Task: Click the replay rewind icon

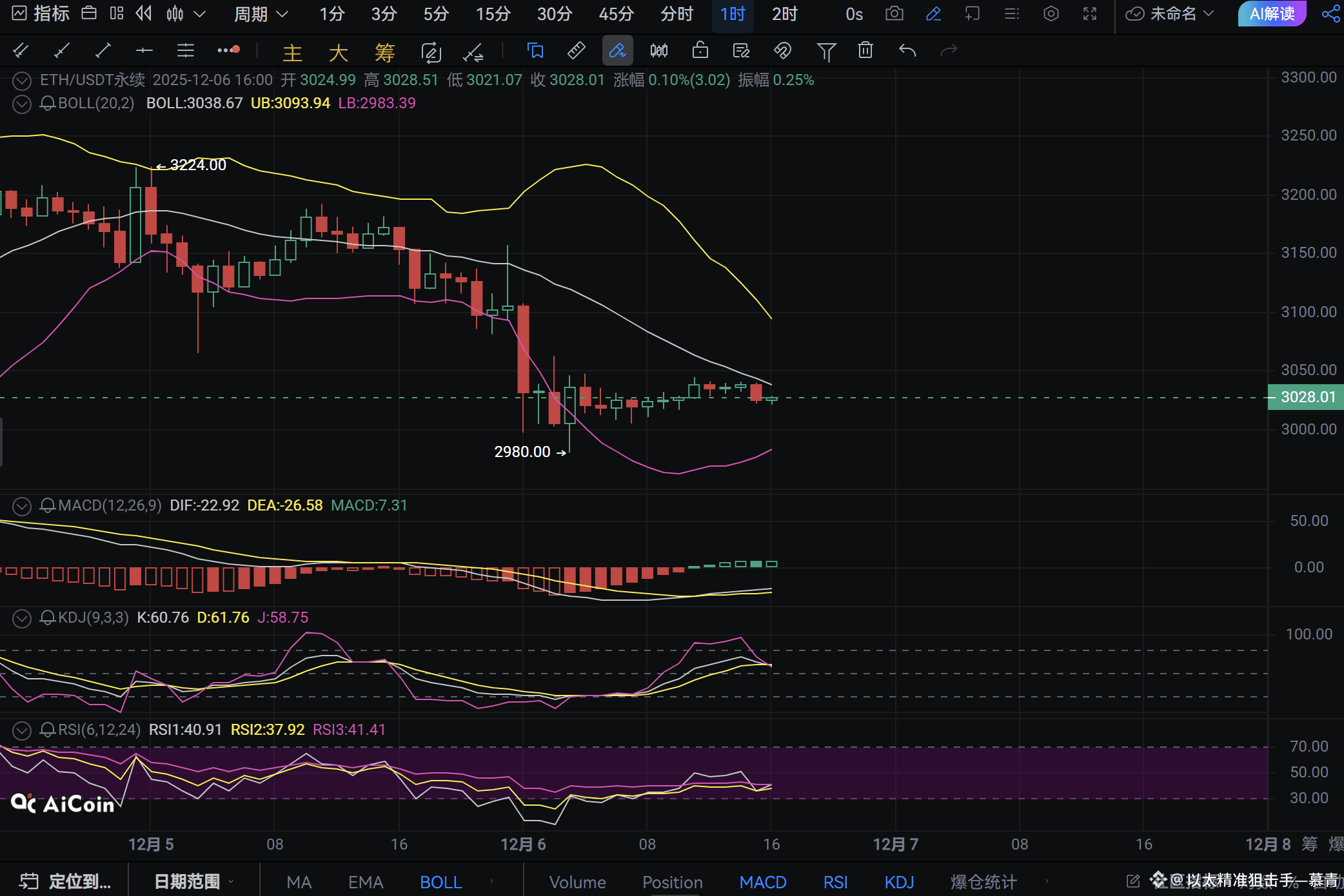Action: coord(143,14)
